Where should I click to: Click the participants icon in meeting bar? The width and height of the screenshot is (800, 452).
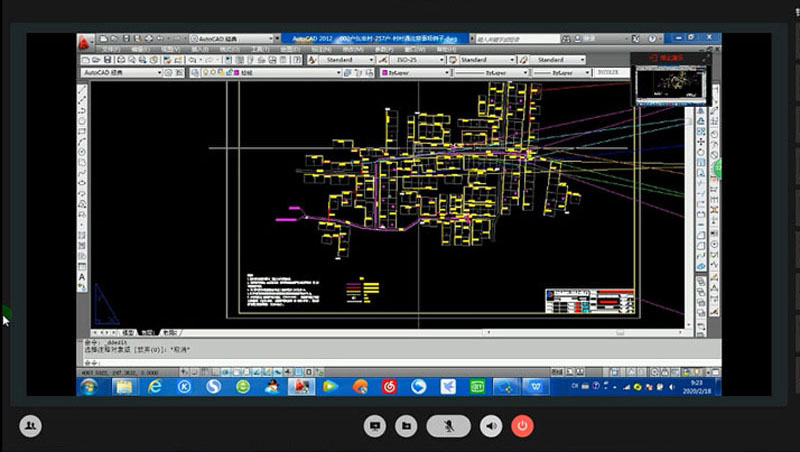[30, 426]
